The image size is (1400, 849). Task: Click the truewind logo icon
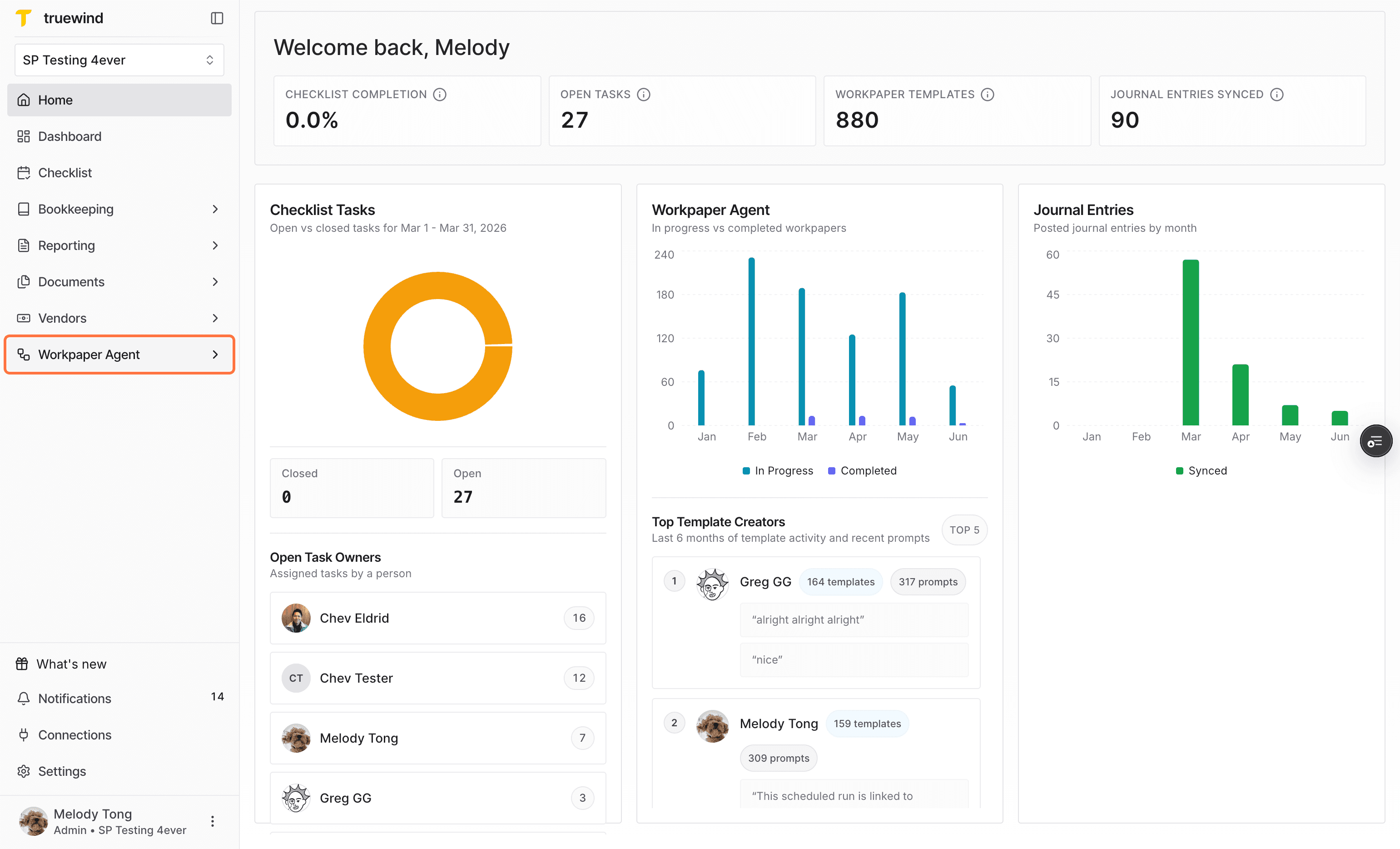click(x=23, y=18)
